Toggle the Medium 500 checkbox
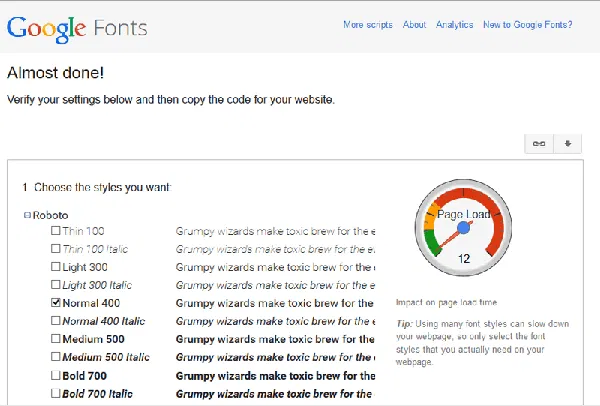This screenshot has height=406, width=600. [56, 339]
